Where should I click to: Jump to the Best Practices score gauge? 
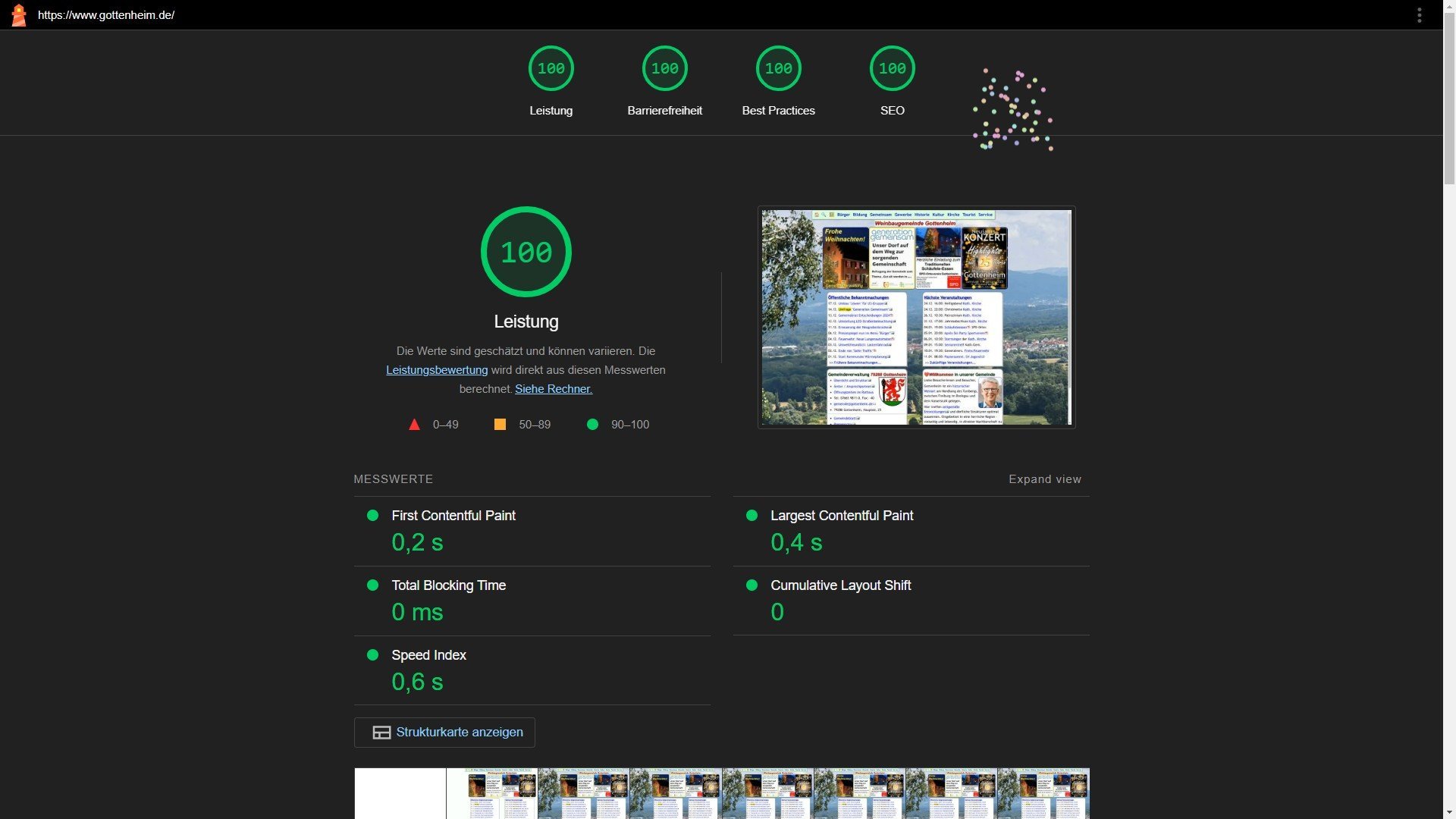(778, 69)
